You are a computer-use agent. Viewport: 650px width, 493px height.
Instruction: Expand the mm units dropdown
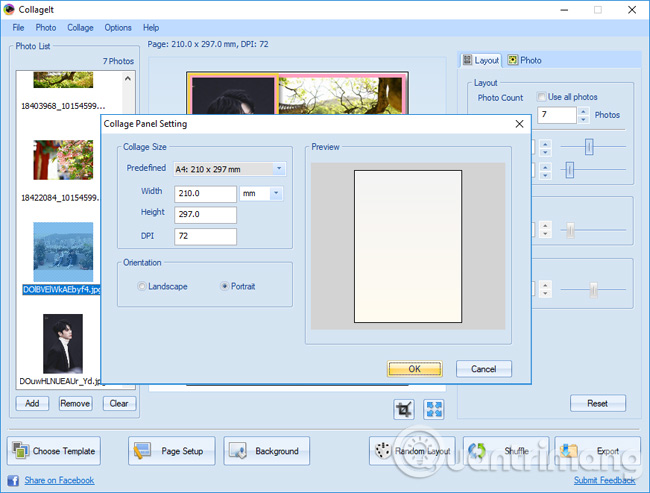(276, 193)
